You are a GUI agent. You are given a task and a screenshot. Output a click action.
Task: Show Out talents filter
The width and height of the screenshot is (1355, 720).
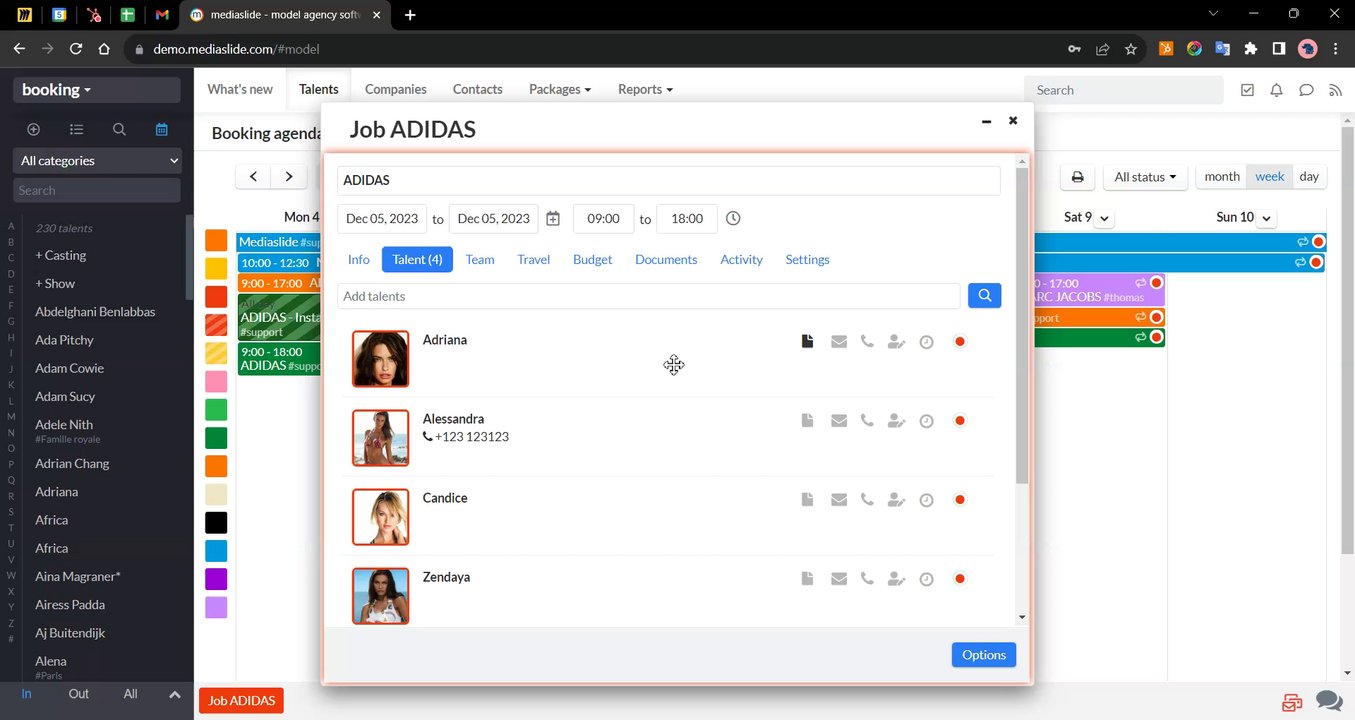coord(79,693)
